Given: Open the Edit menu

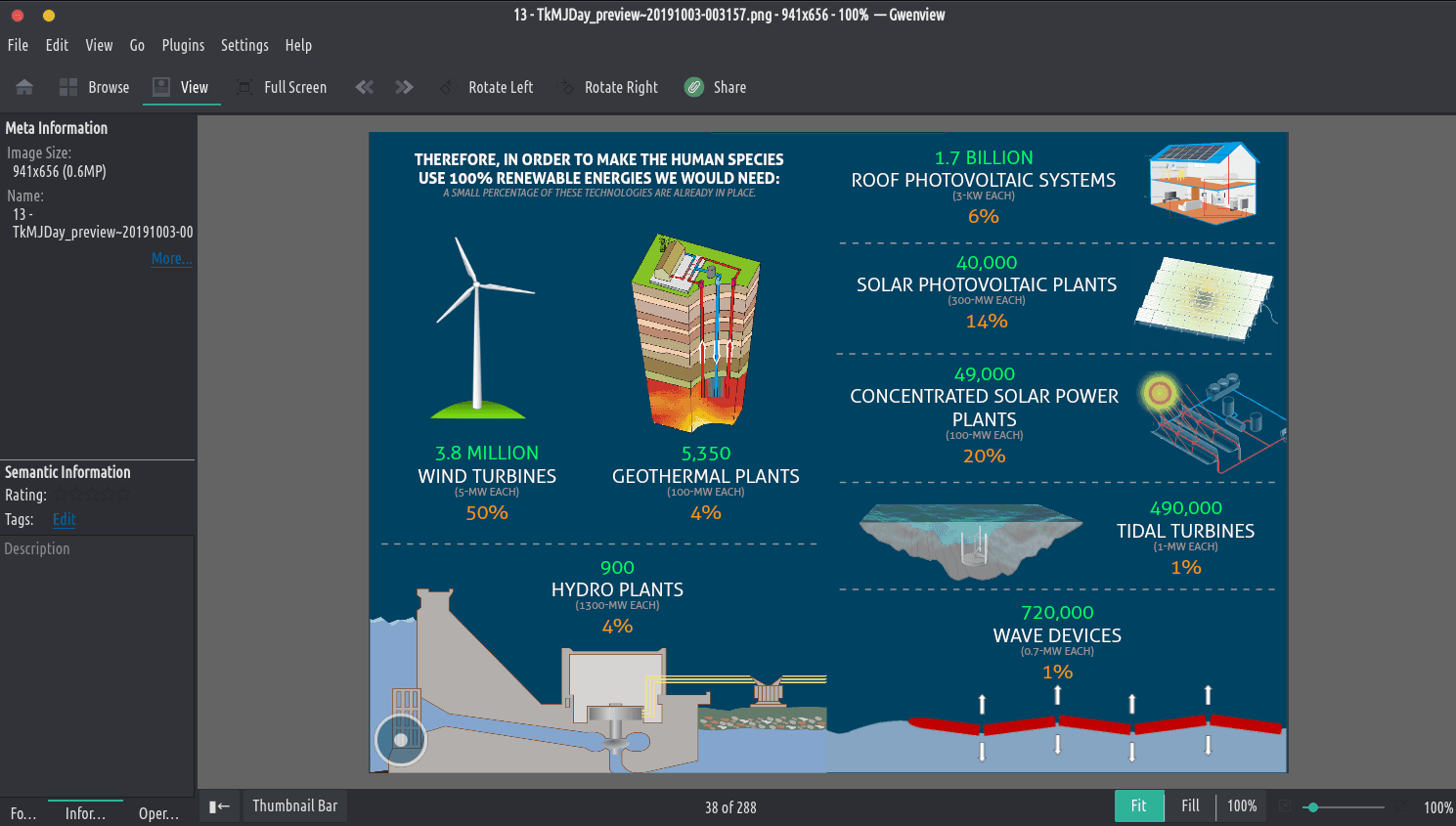Looking at the screenshot, I should [x=57, y=45].
